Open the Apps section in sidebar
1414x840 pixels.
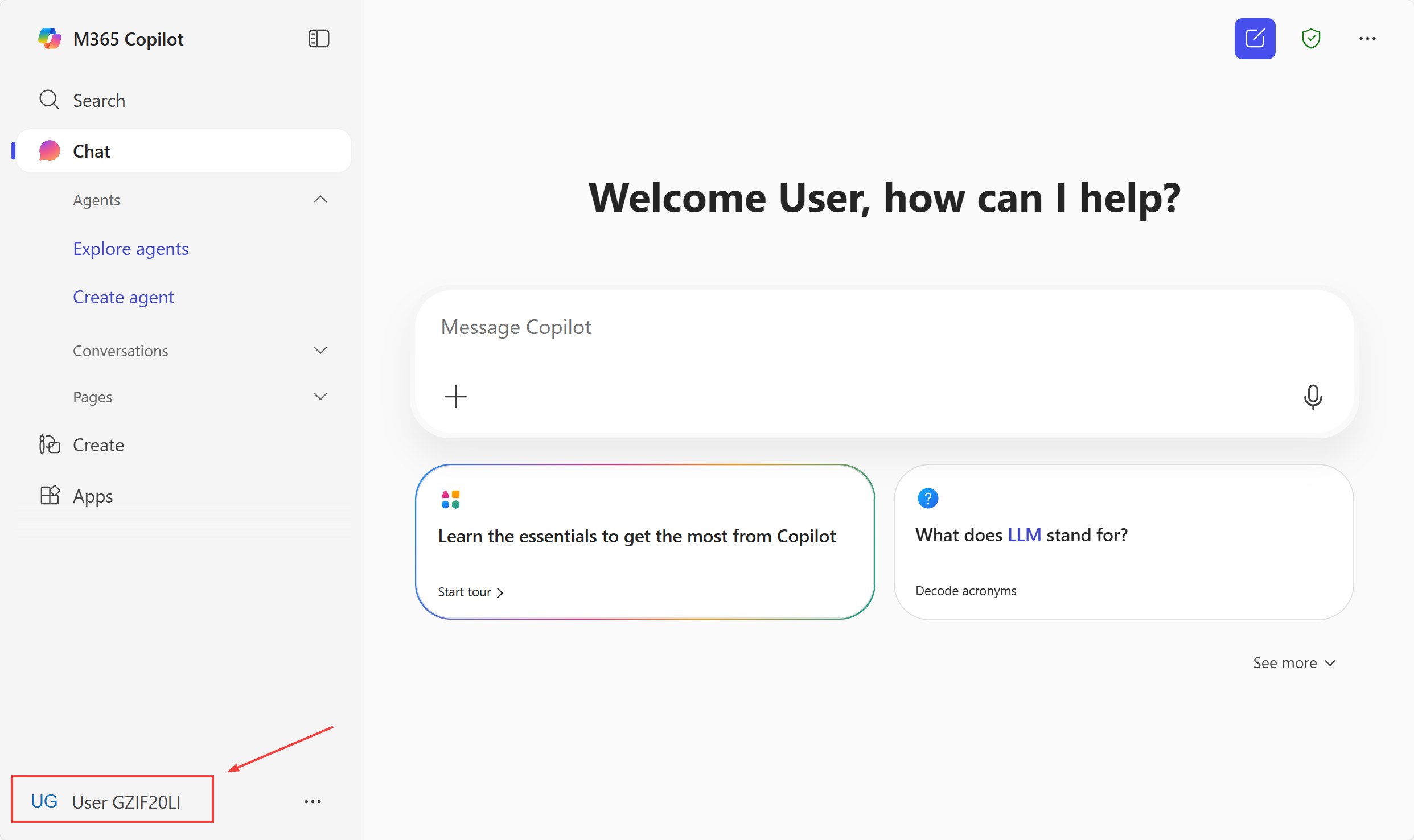[x=92, y=496]
